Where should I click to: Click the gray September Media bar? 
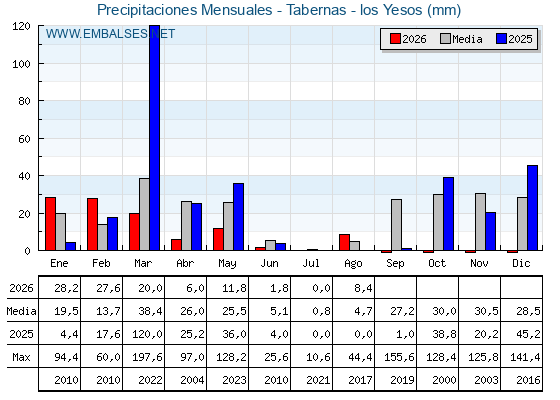pos(396,225)
